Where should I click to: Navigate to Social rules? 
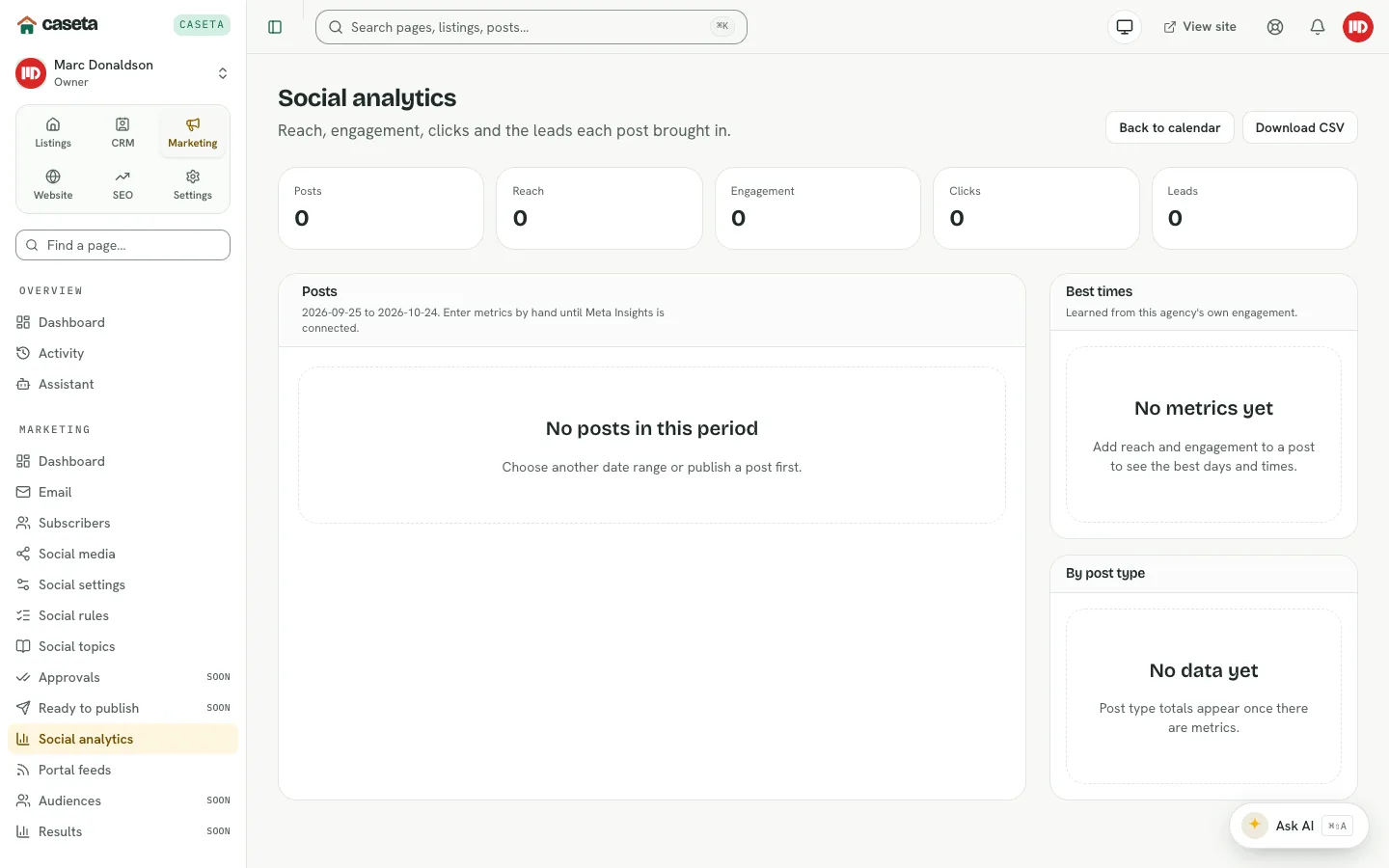point(123,615)
